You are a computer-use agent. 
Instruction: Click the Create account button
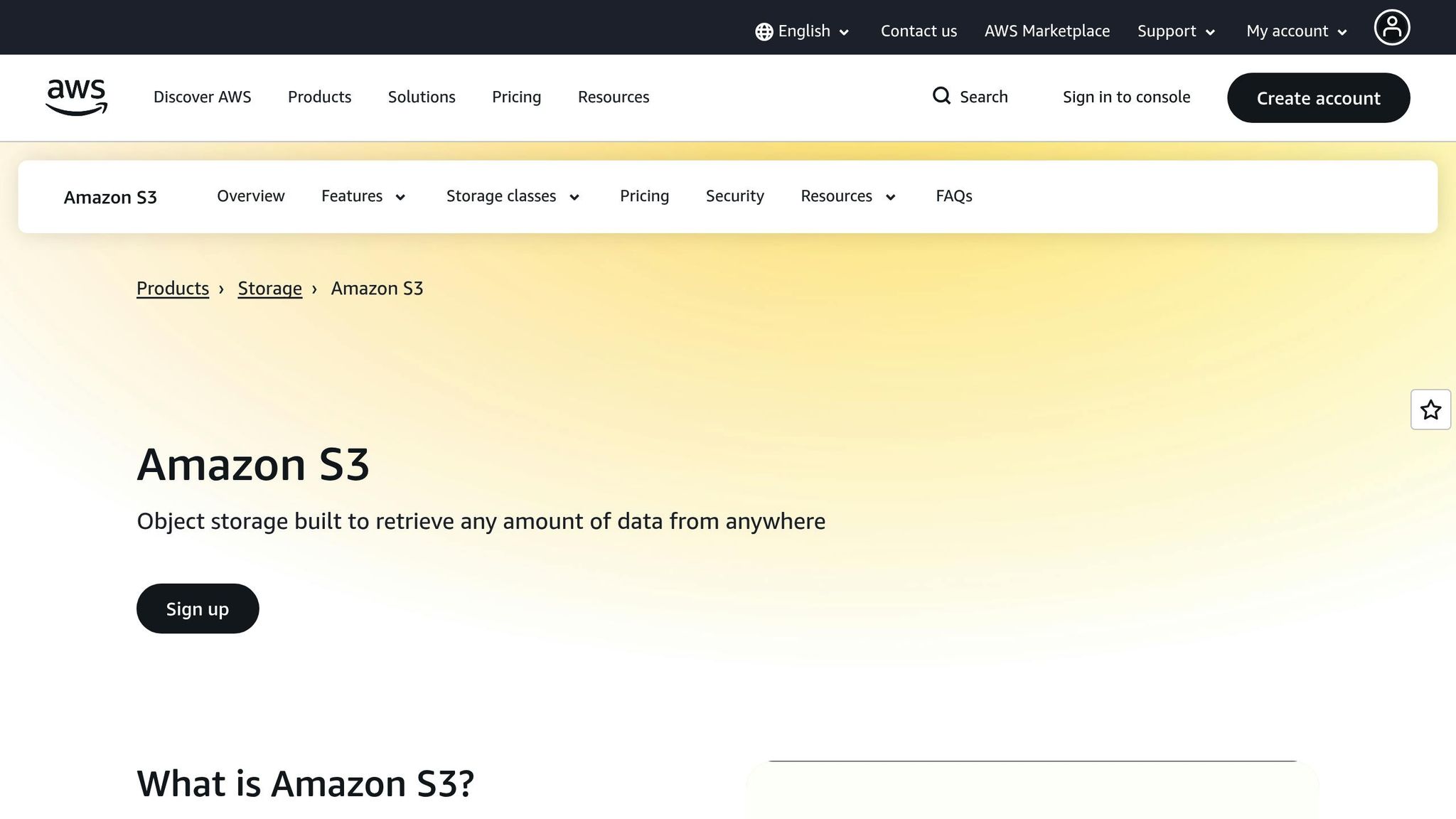(x=1318, y=97)
